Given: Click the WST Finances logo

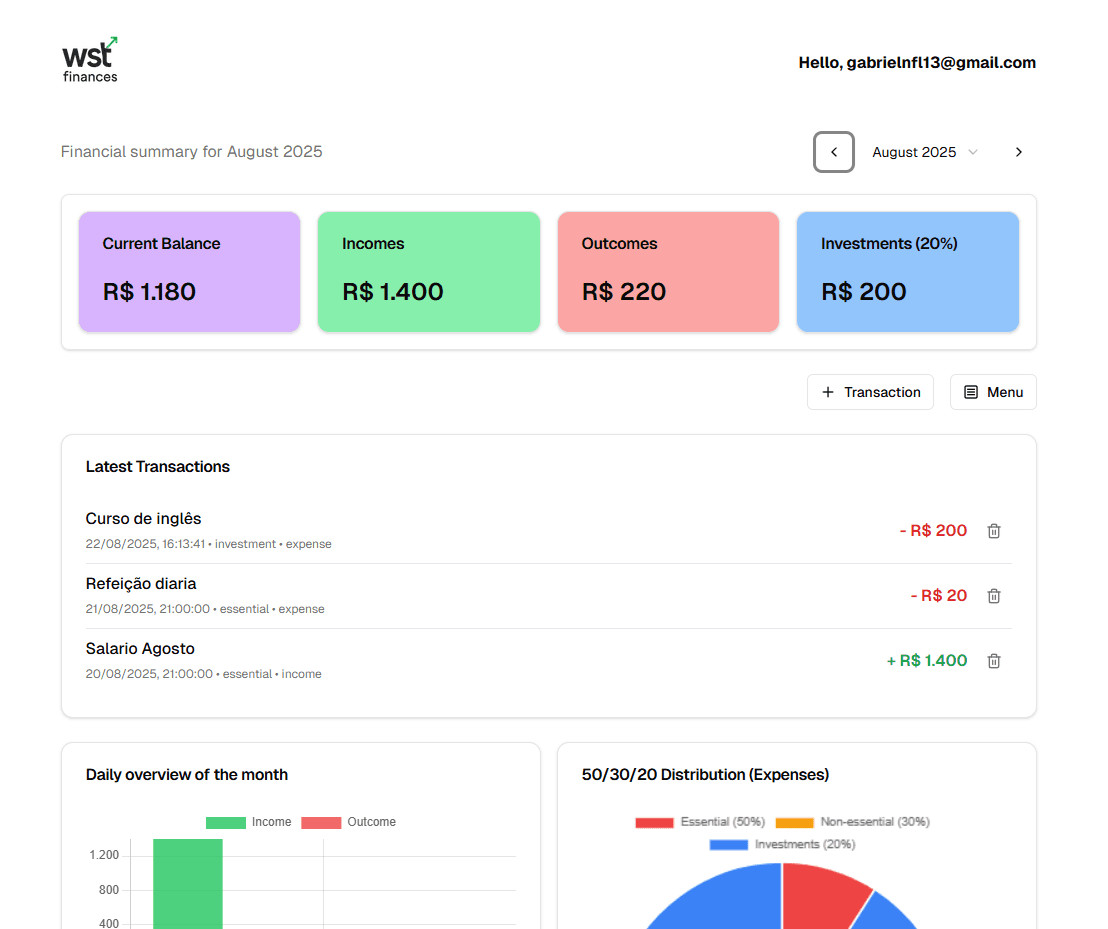Looking at the screenshot, I should point(90,61).
